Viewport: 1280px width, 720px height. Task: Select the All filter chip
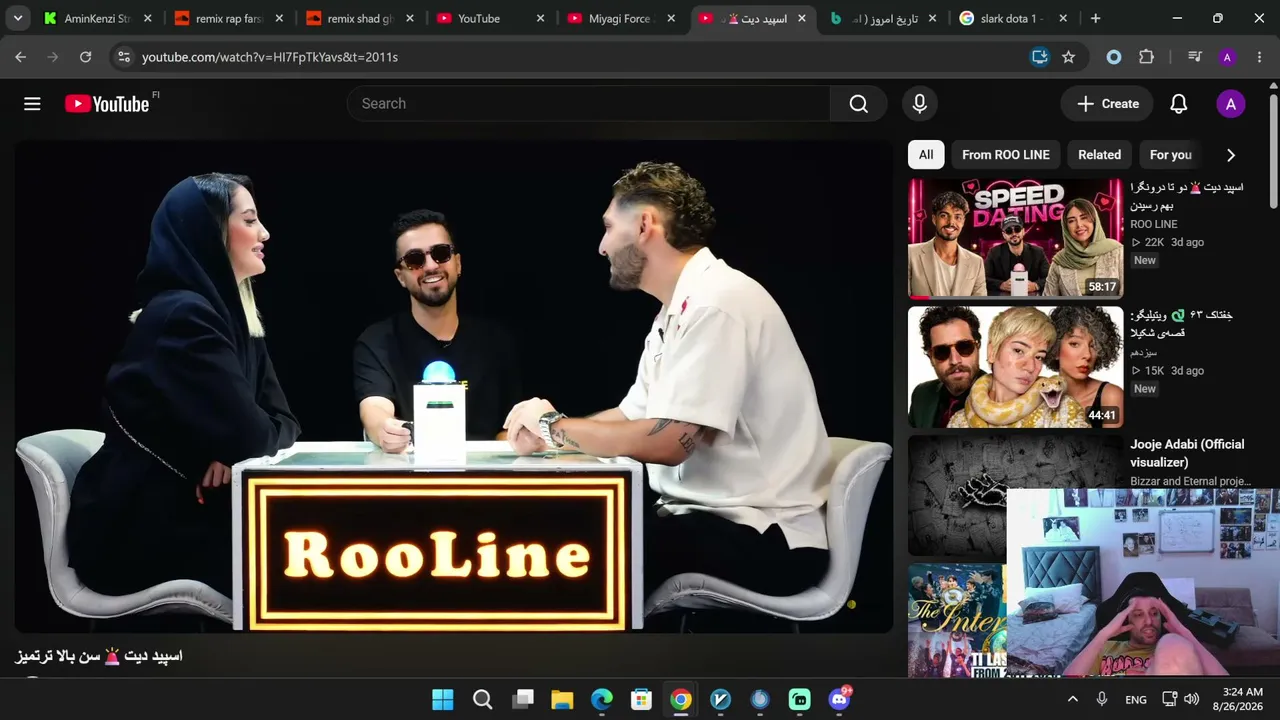click(x=926, y=155)
